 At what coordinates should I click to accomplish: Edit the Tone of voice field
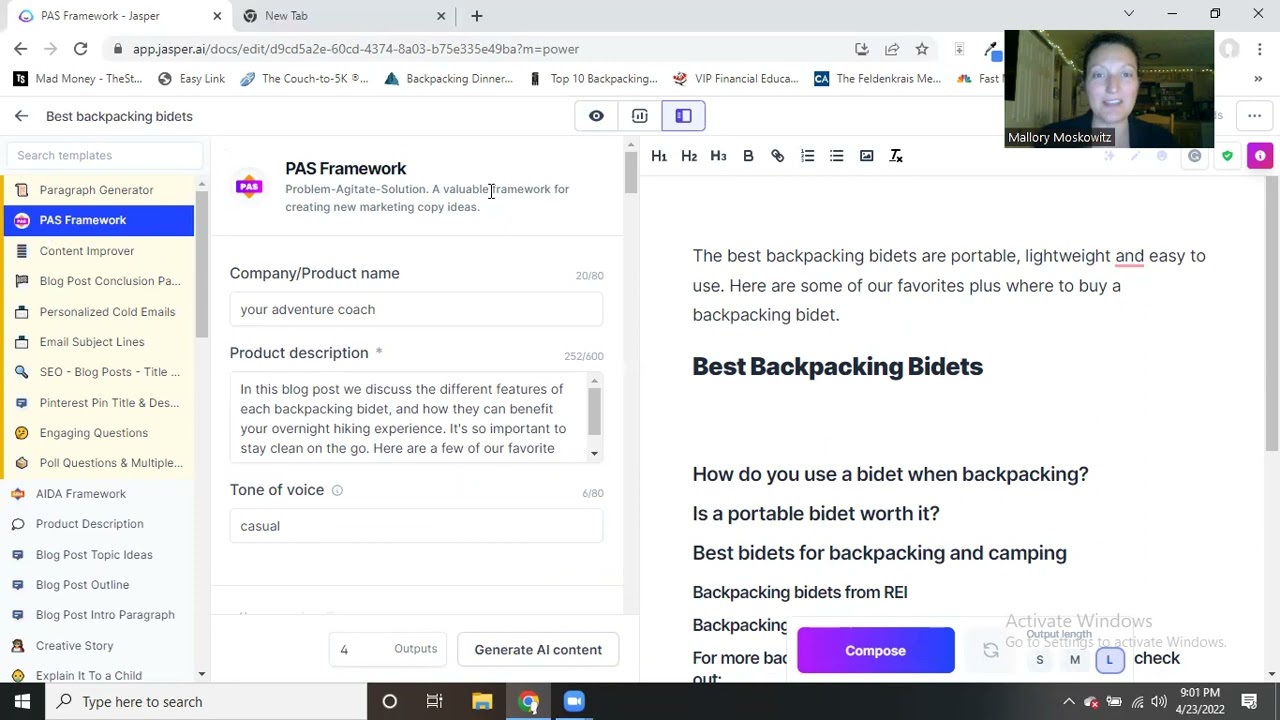click(416, 526)
